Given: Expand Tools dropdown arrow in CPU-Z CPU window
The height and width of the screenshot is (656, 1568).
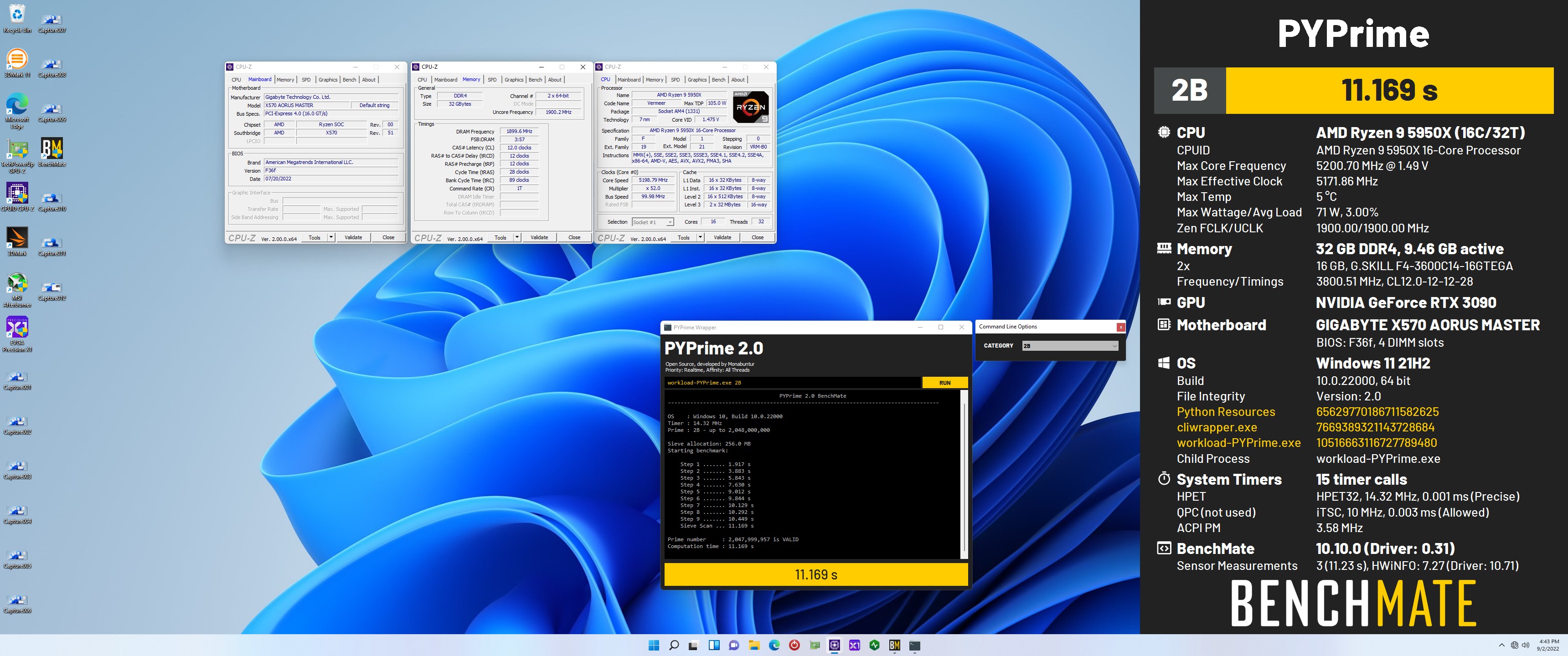Looking at the screenshot, I should (700, 237).
